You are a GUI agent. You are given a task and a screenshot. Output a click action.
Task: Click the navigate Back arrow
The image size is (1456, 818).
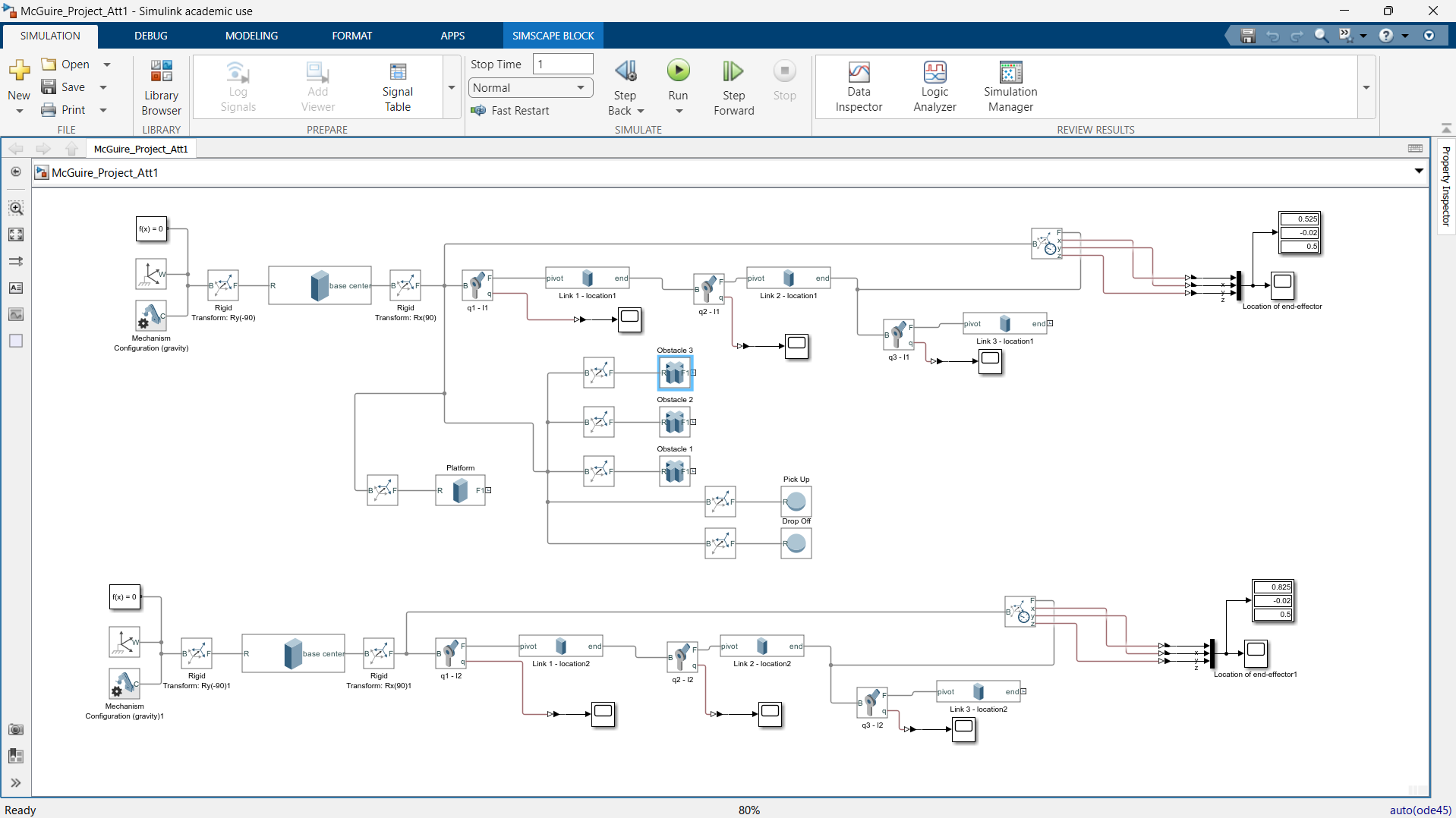(16, 149)
